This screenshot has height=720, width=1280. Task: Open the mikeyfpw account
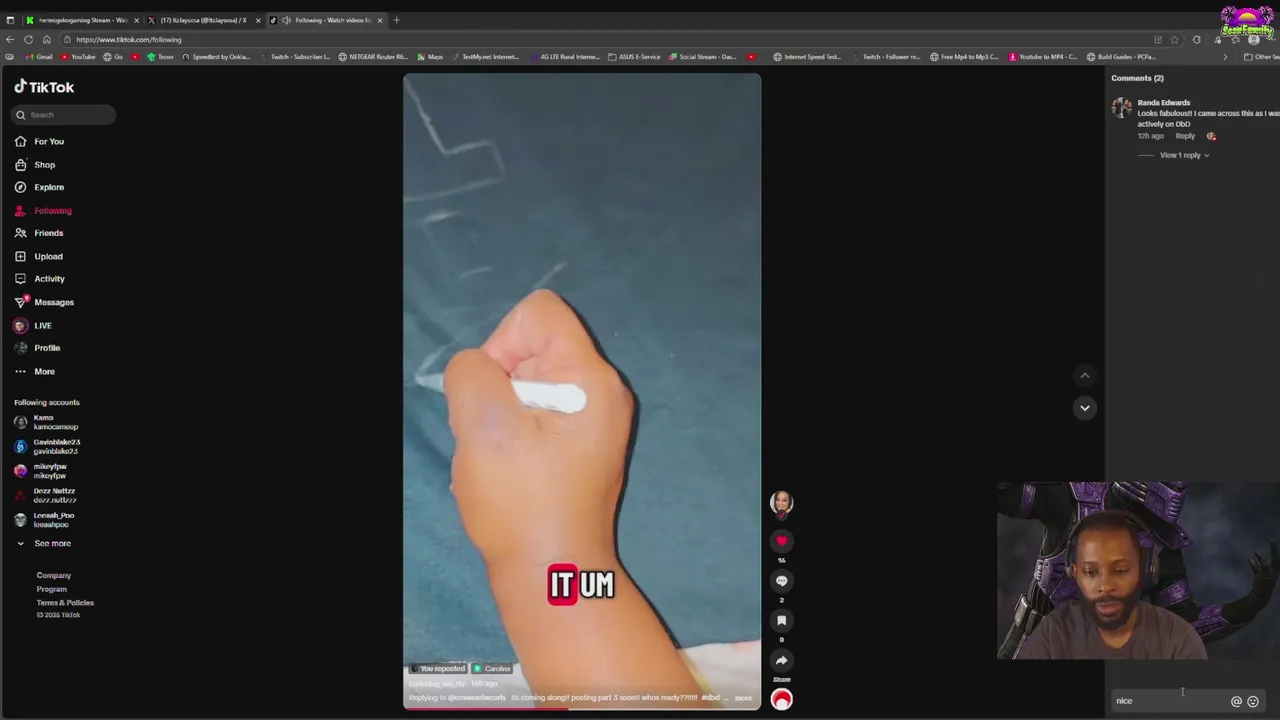click(41, 471)
